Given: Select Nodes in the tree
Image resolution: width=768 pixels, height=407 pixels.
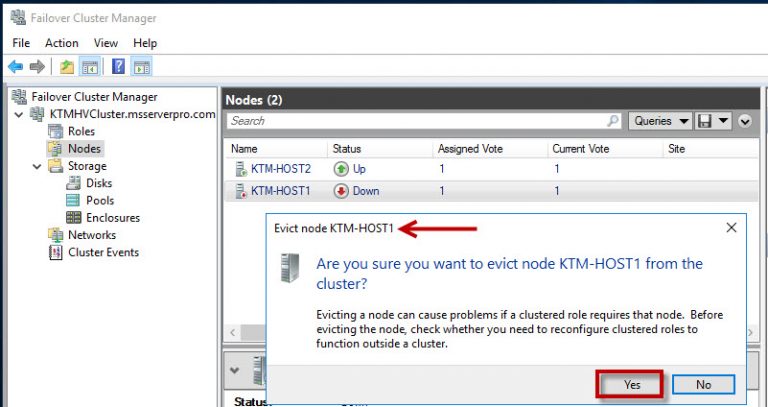Looking at the screenshot, I should coord(84,148).
